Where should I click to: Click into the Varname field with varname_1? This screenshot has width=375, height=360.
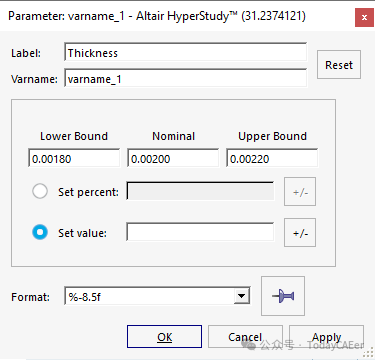(185, 78)
